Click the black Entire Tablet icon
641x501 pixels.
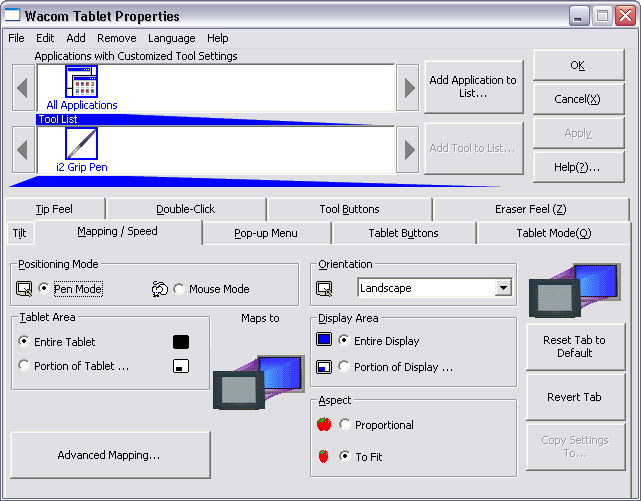click(x=181, y=342)
